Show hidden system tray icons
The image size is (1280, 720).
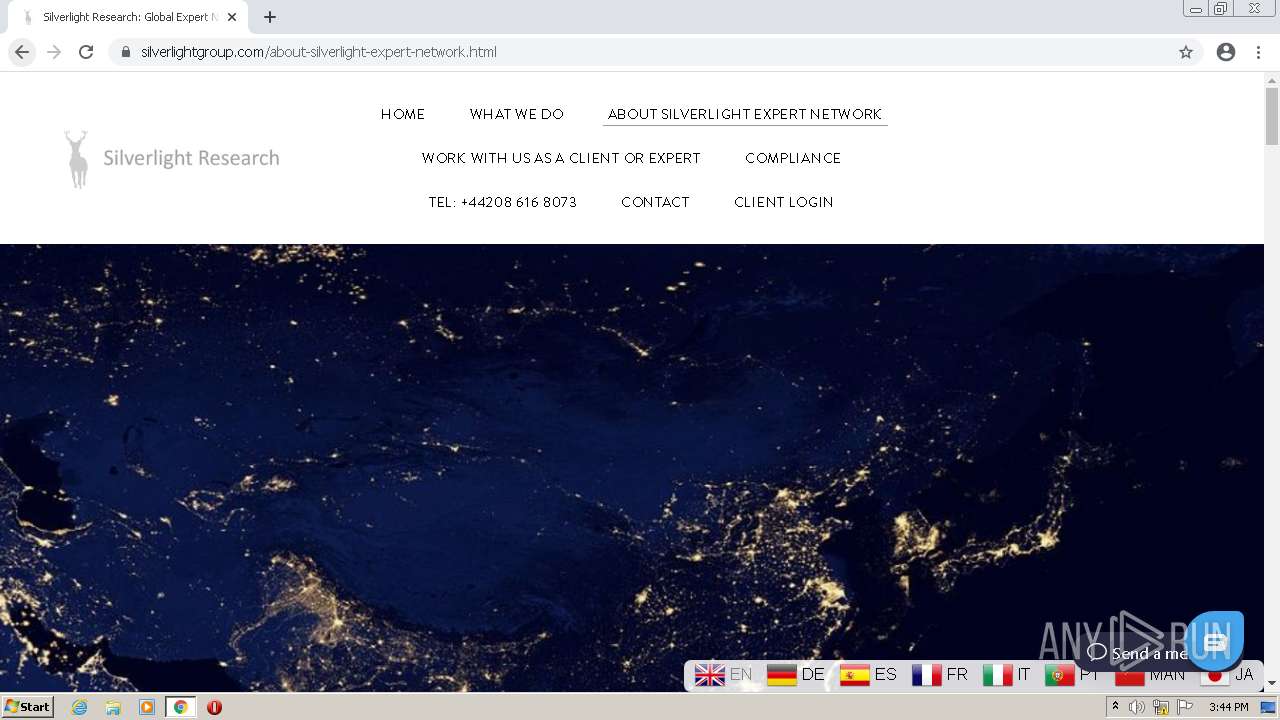[1115, 707]
